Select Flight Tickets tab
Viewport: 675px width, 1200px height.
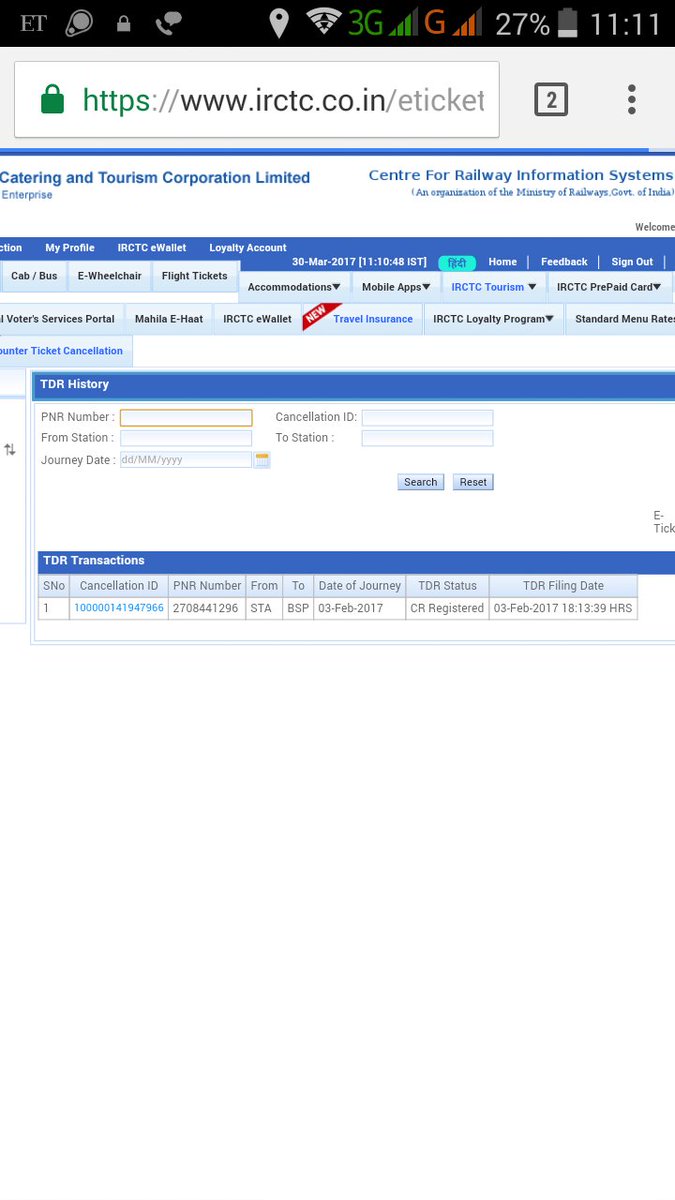pos(195,276)
